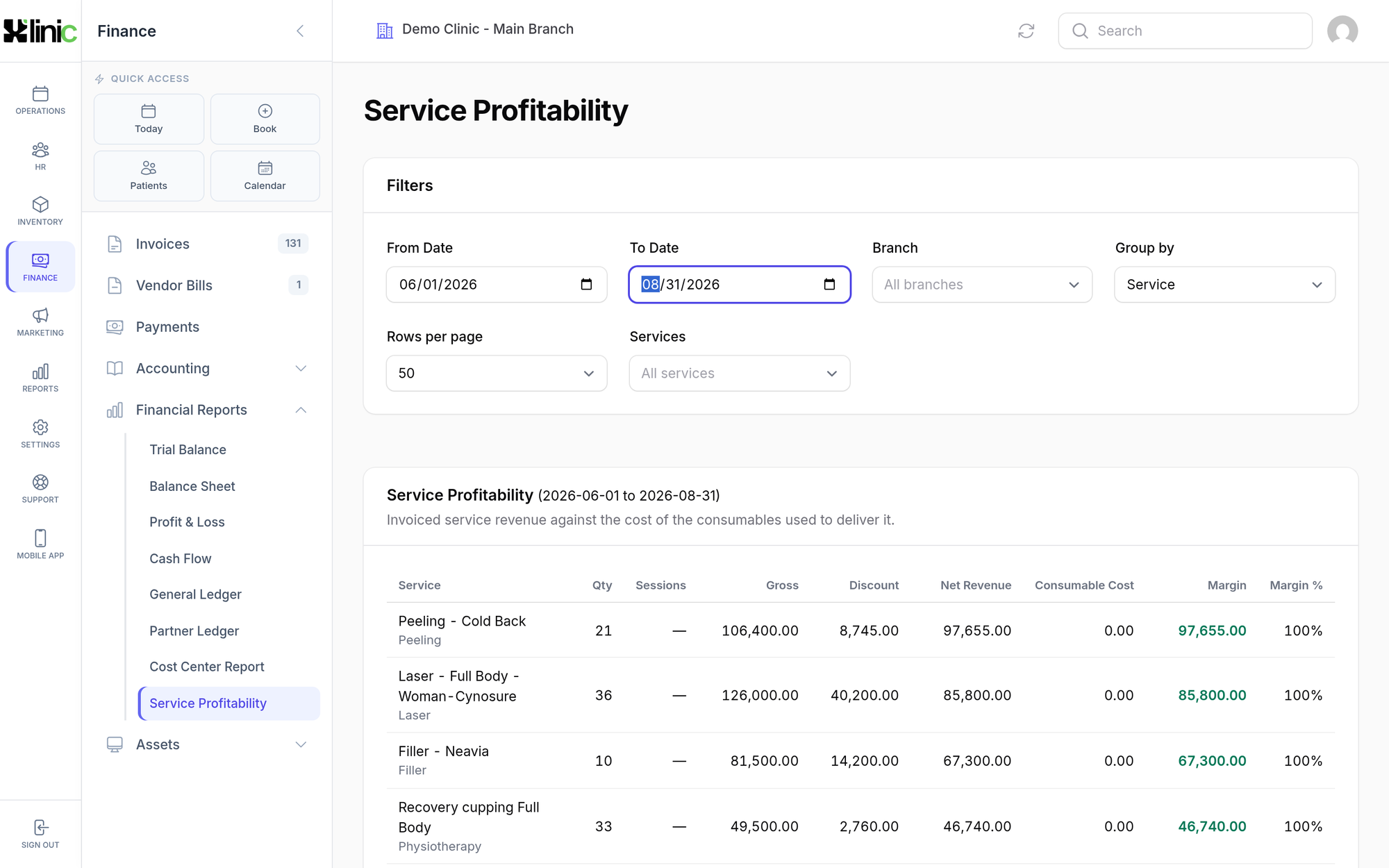The image size is (1389, 868).
Task: Click the Xlinic logo
Action: 40,31
